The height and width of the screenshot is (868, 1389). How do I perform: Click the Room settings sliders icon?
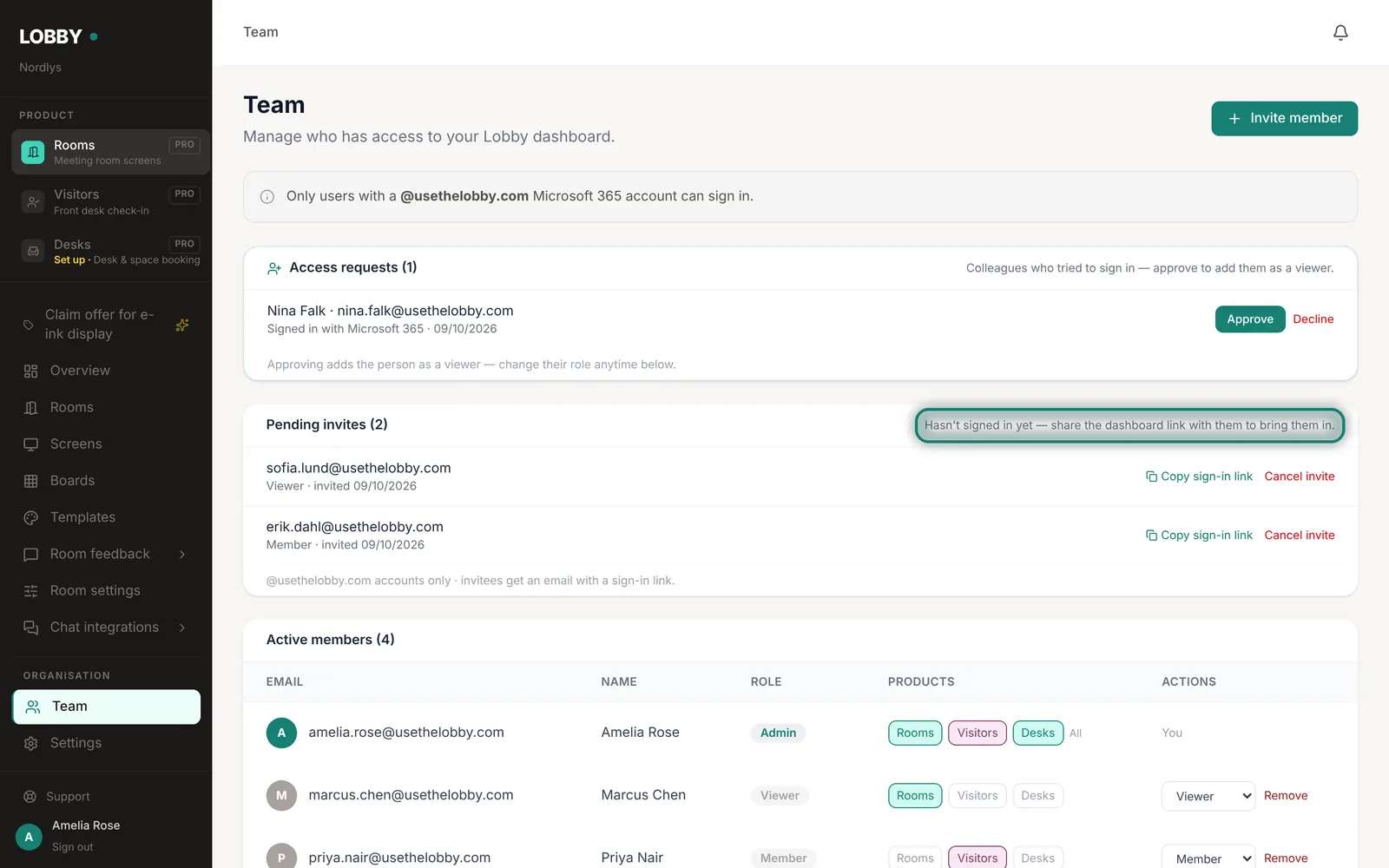click(x=31, y=591)
